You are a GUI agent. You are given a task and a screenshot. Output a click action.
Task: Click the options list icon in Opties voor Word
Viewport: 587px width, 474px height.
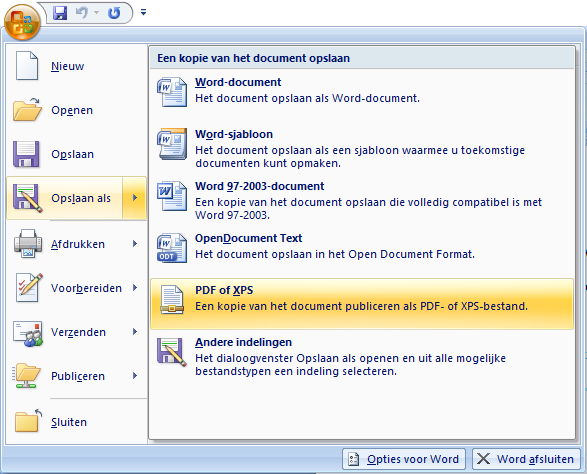coord(353,459)
